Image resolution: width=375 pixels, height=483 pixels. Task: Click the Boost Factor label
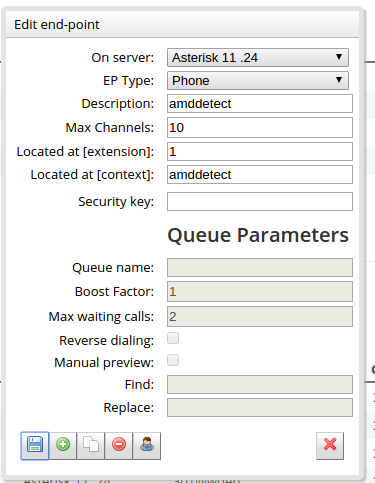point(114,292)
